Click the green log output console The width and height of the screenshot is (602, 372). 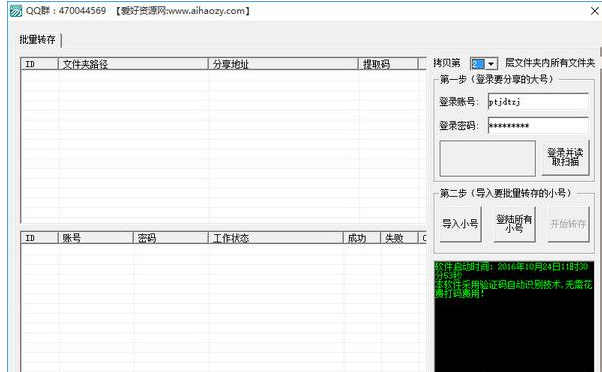click(x=514, y=316)
